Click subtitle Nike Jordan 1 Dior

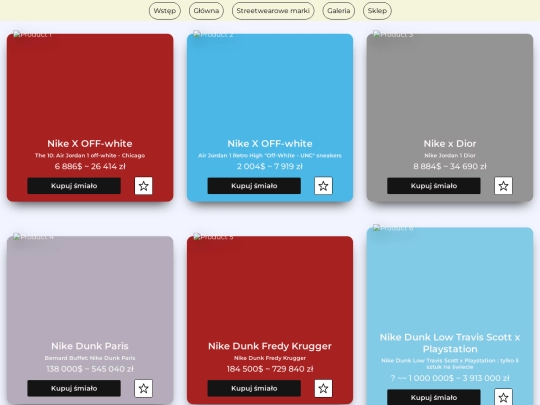[450, 155]
